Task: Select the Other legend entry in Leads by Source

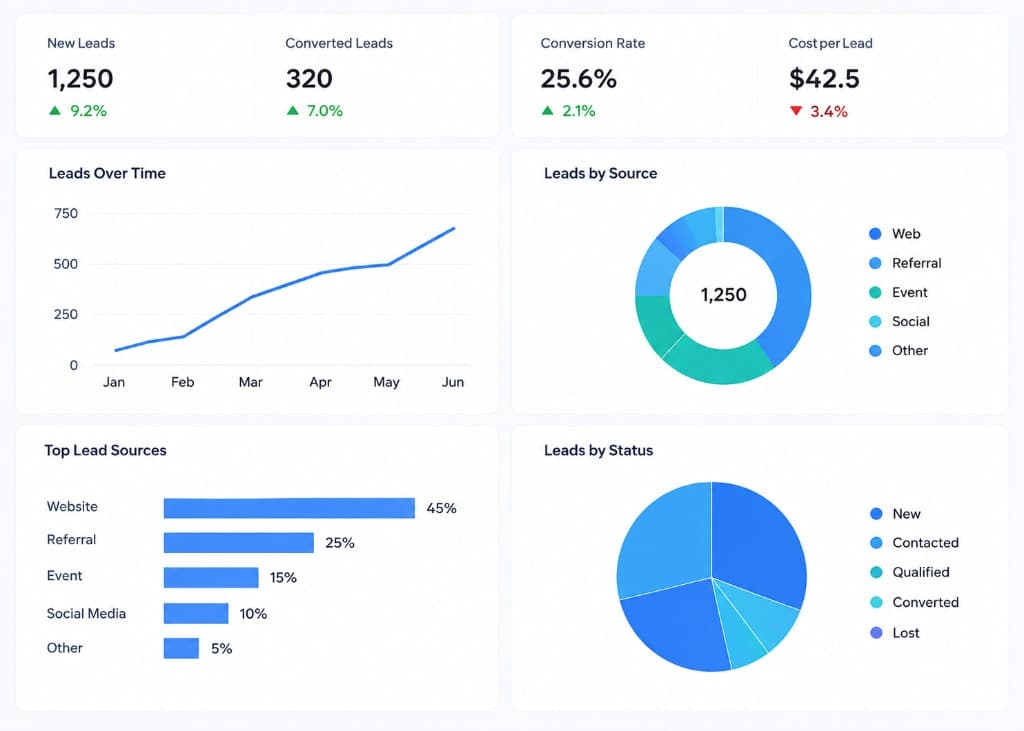Action: click(x=899, y=351)
